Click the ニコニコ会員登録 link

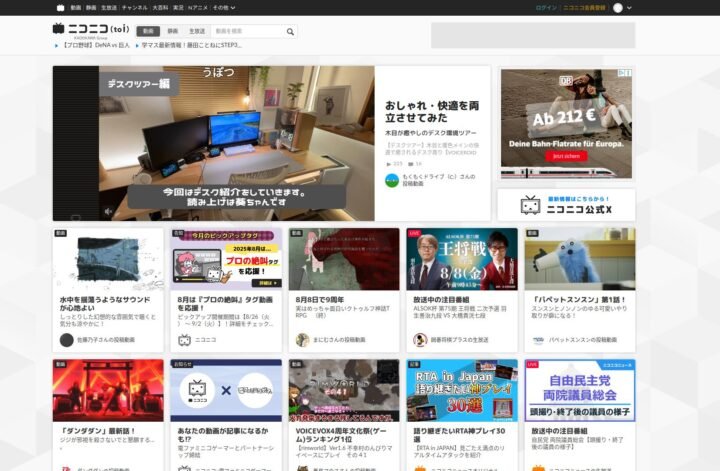coord(584,8)
